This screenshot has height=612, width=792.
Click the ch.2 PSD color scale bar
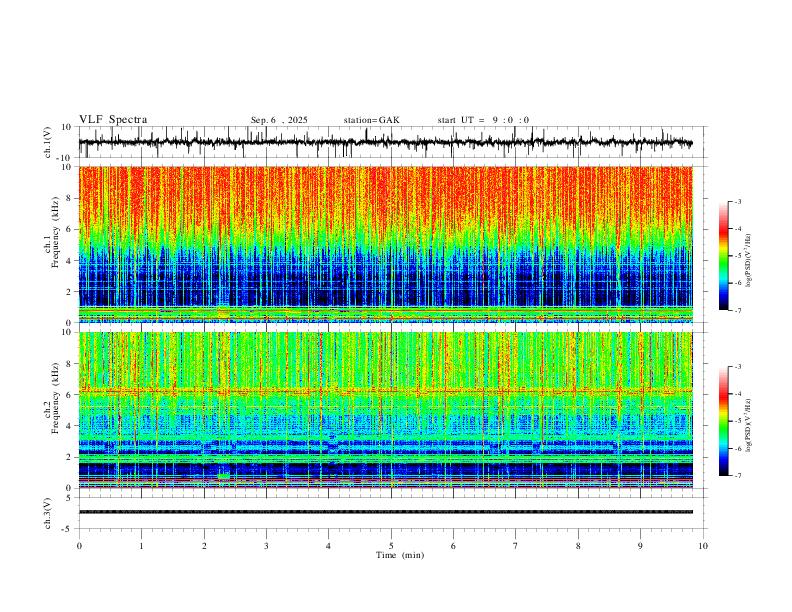click(x=723, y=421)
